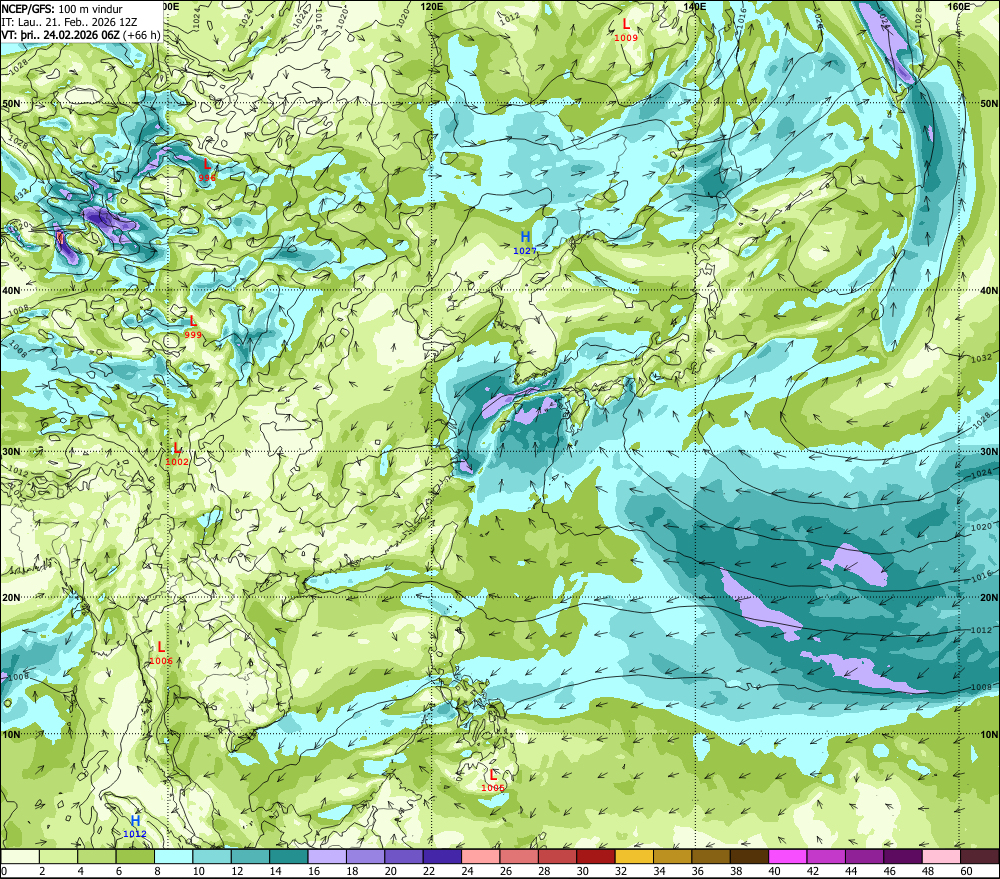Viewport: 1000px width, 879px height.
Task: Click the 30N label on right edge
Action: 989,452
